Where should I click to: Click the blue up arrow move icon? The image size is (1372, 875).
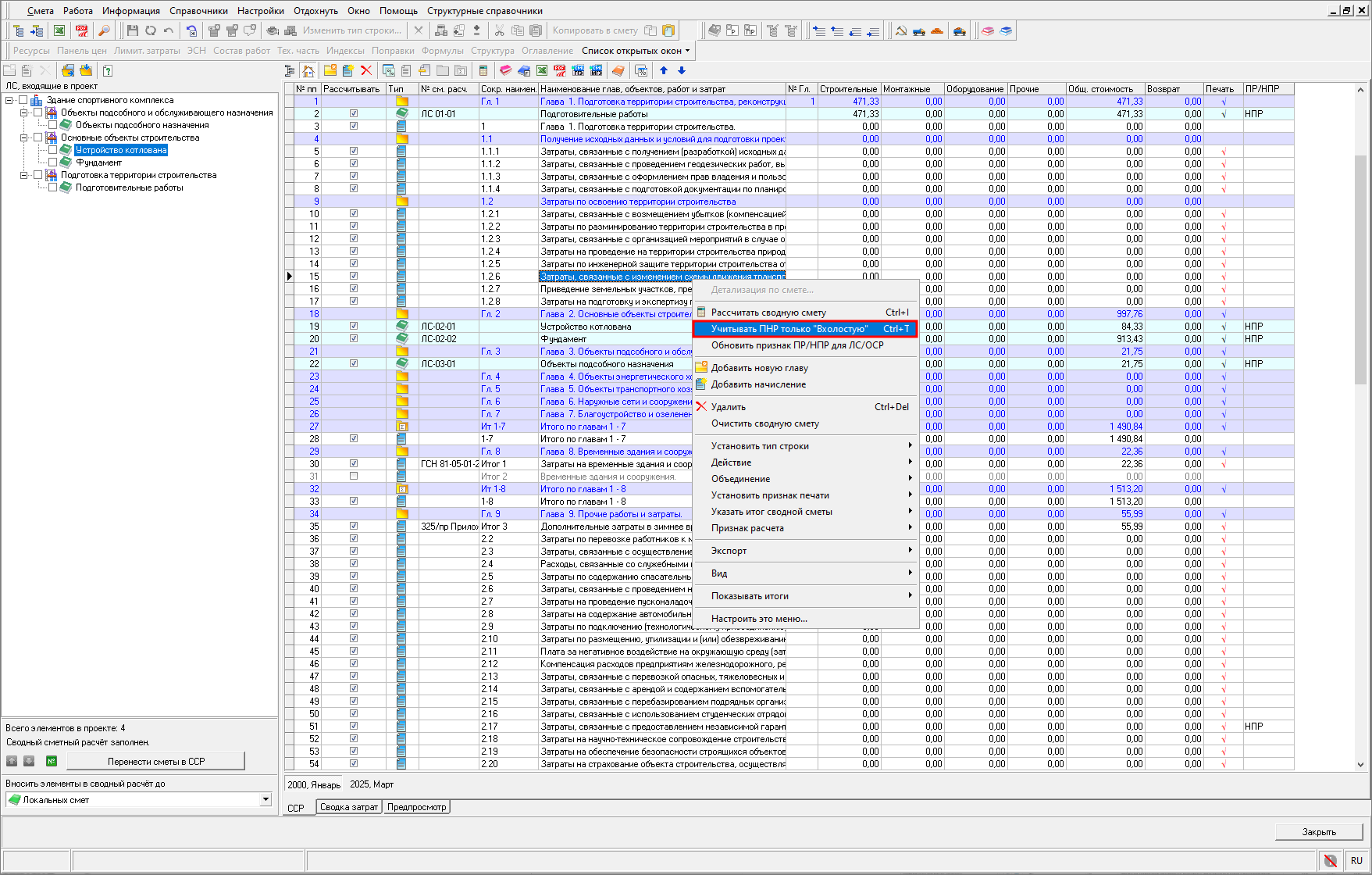[664, 70]
